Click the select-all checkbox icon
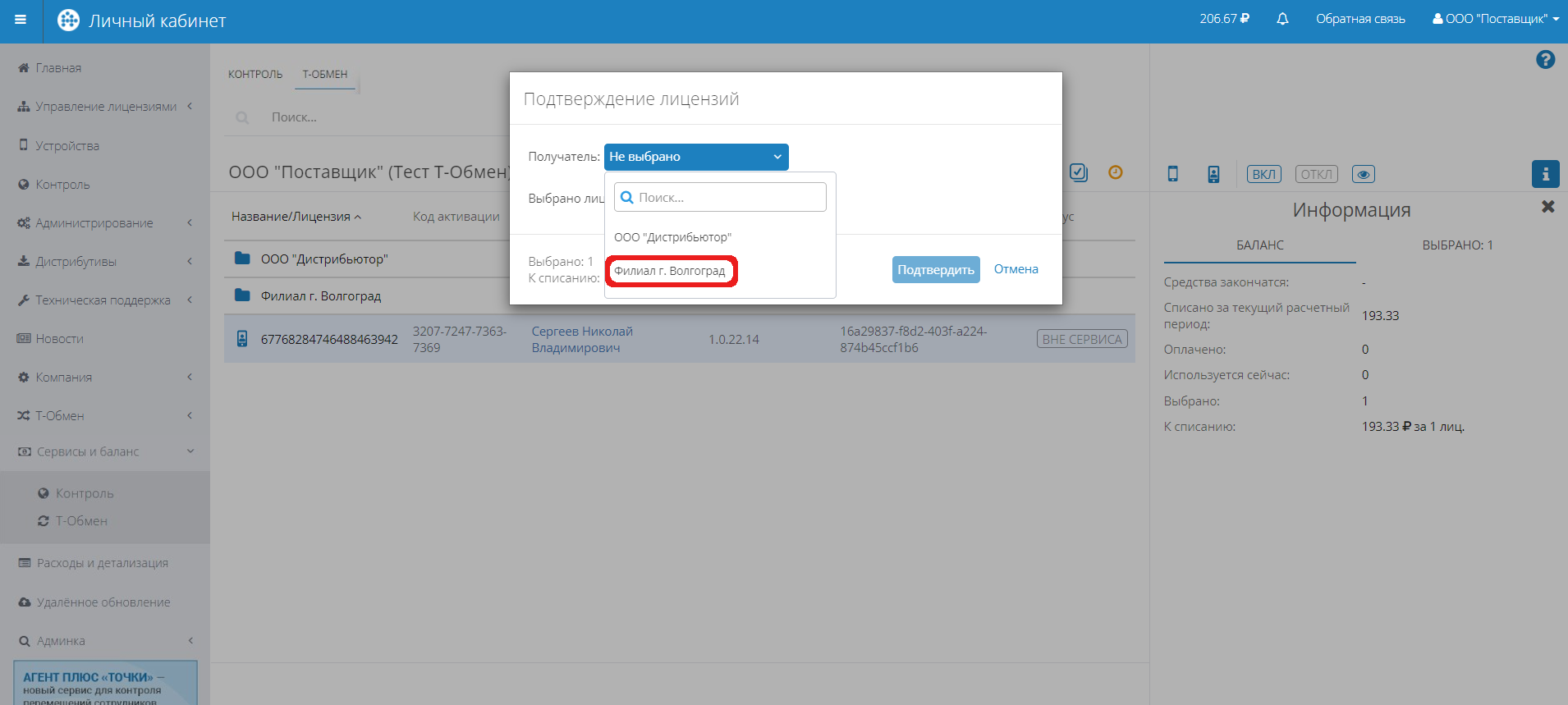The image size is (1568, 705). (1079, 172)
